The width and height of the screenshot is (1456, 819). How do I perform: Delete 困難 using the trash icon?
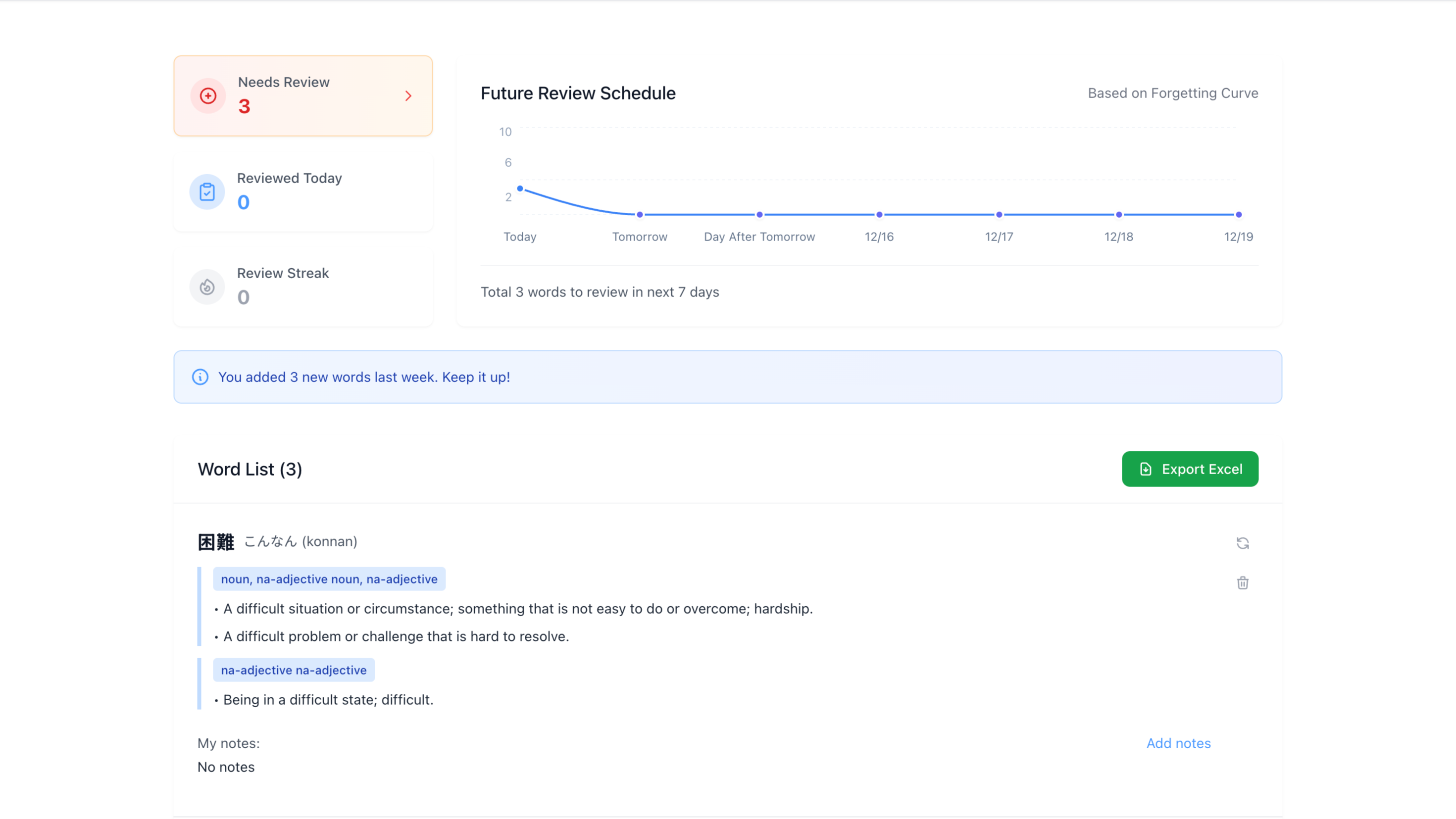pyautogui.click(x=1242, y=583)
